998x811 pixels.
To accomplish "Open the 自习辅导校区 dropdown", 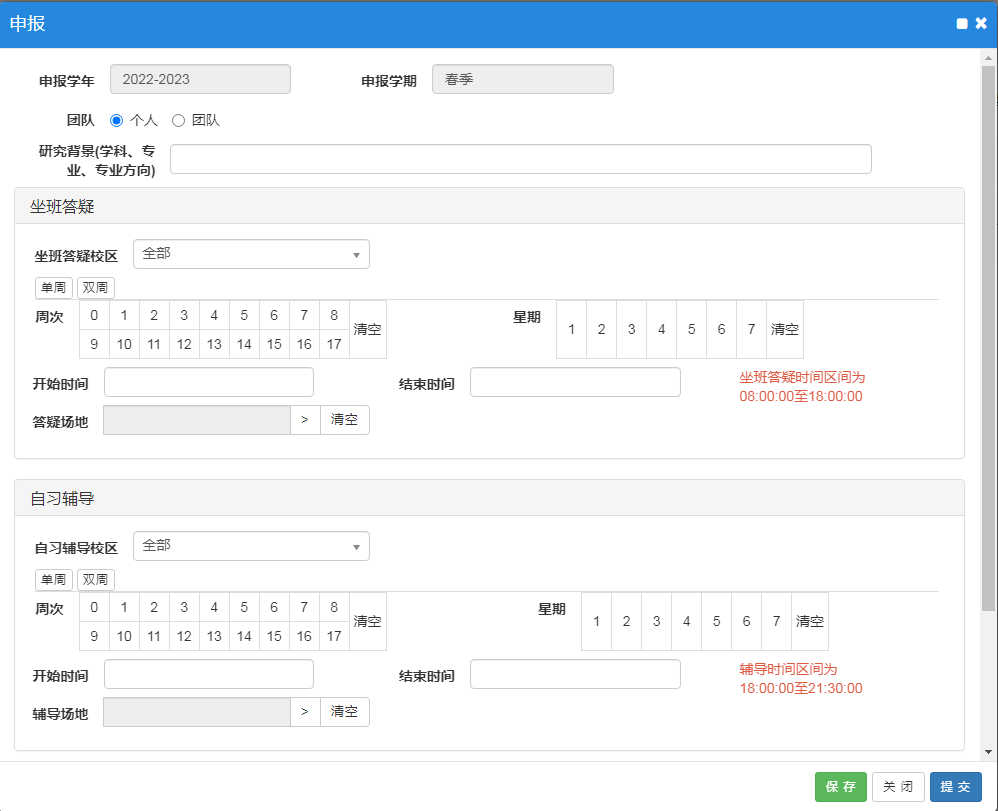I will tap(251, 546).
